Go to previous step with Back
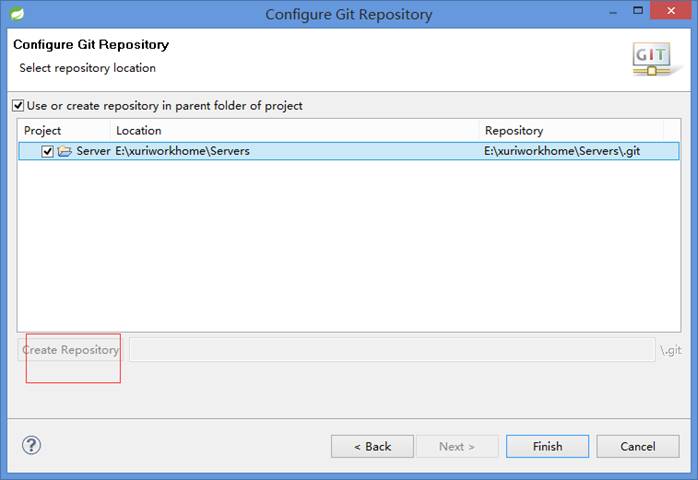The width and height of the screenshot is (698, 480). point(372,446)
